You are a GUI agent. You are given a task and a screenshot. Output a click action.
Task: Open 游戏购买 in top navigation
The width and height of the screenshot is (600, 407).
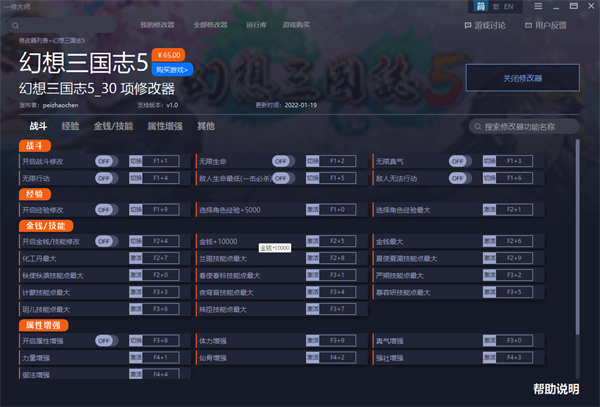296,25
